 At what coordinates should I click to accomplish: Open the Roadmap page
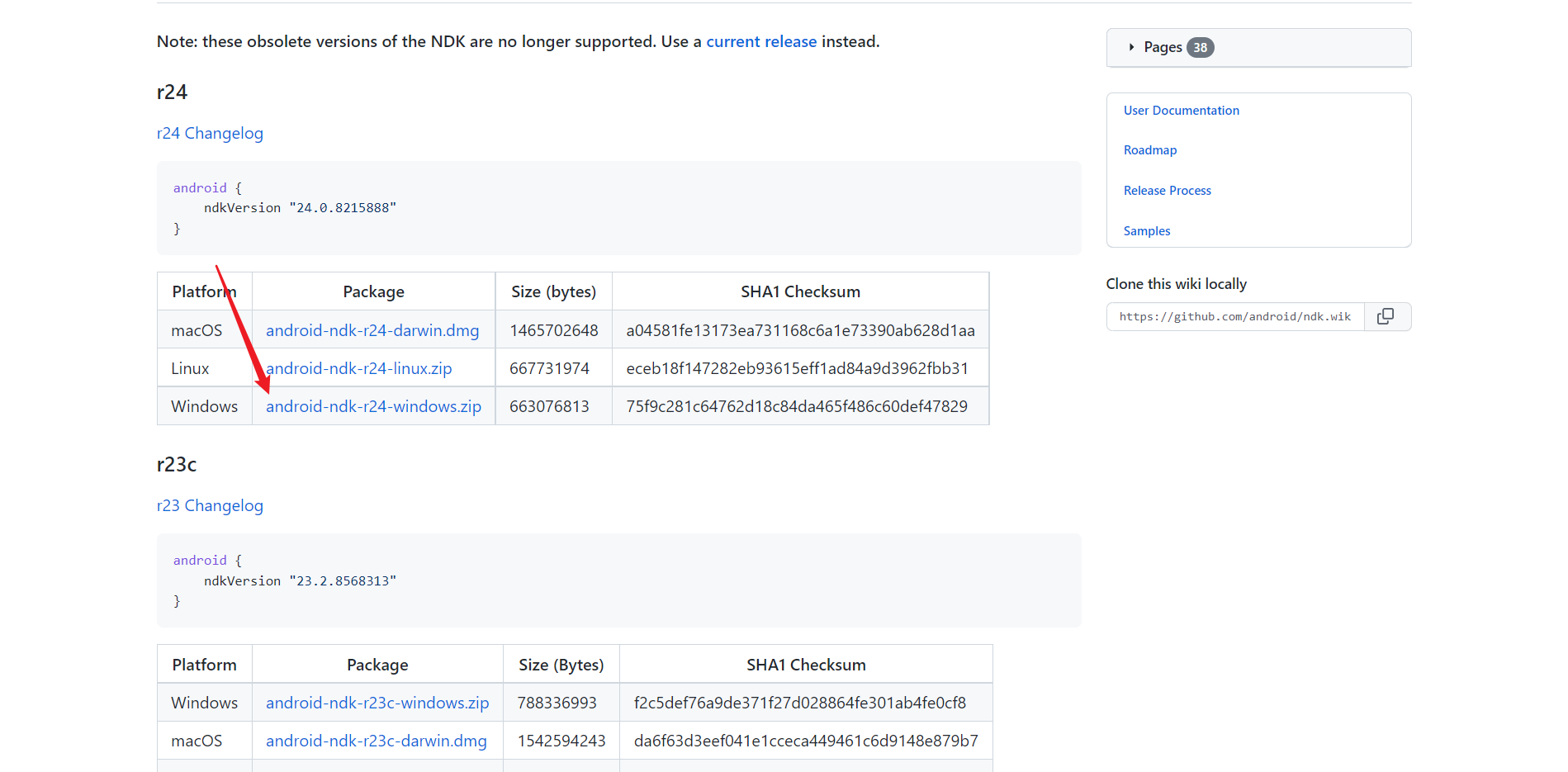pos(1149,149)
